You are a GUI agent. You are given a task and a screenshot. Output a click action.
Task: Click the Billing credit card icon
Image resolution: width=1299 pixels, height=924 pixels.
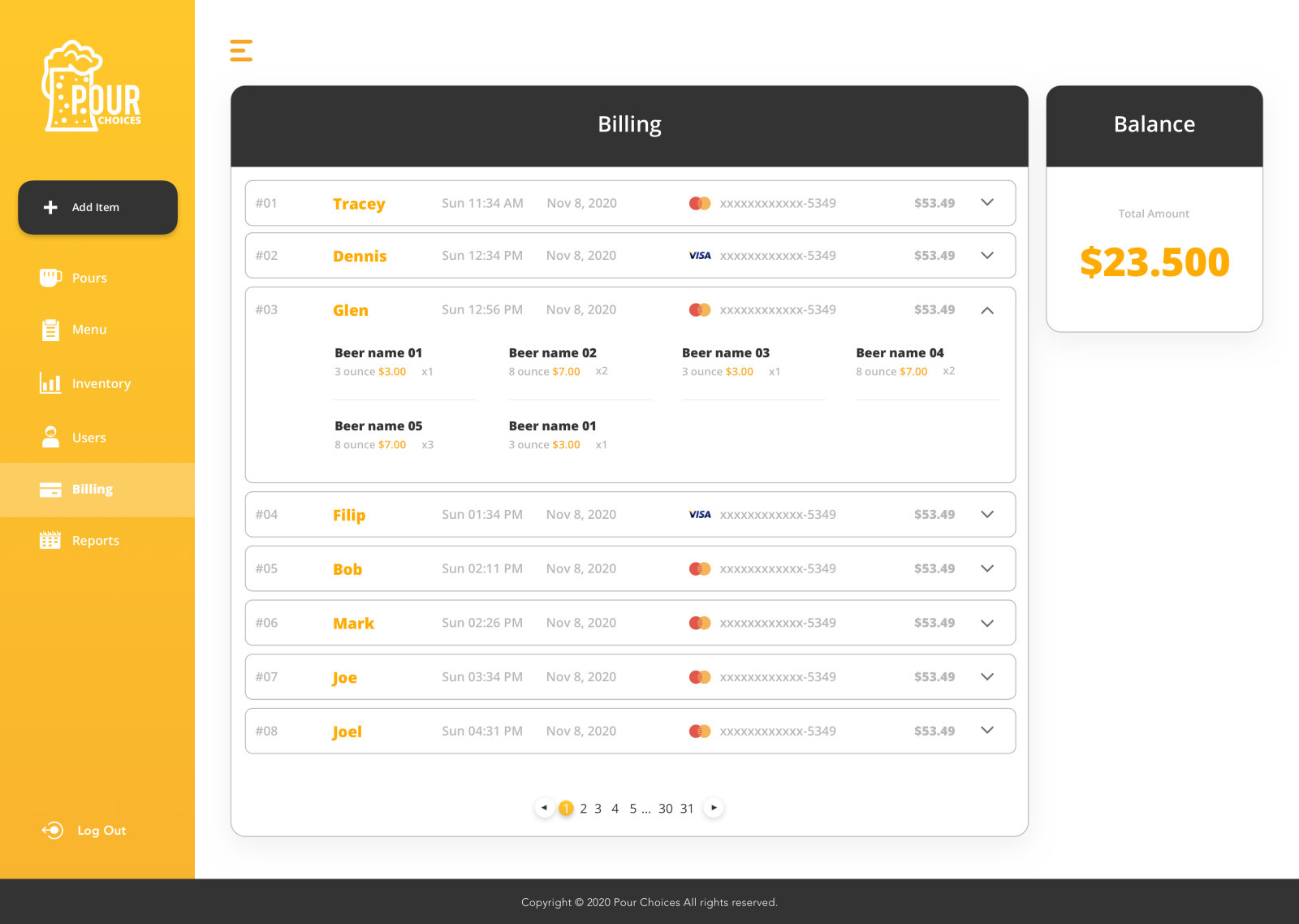50,490
